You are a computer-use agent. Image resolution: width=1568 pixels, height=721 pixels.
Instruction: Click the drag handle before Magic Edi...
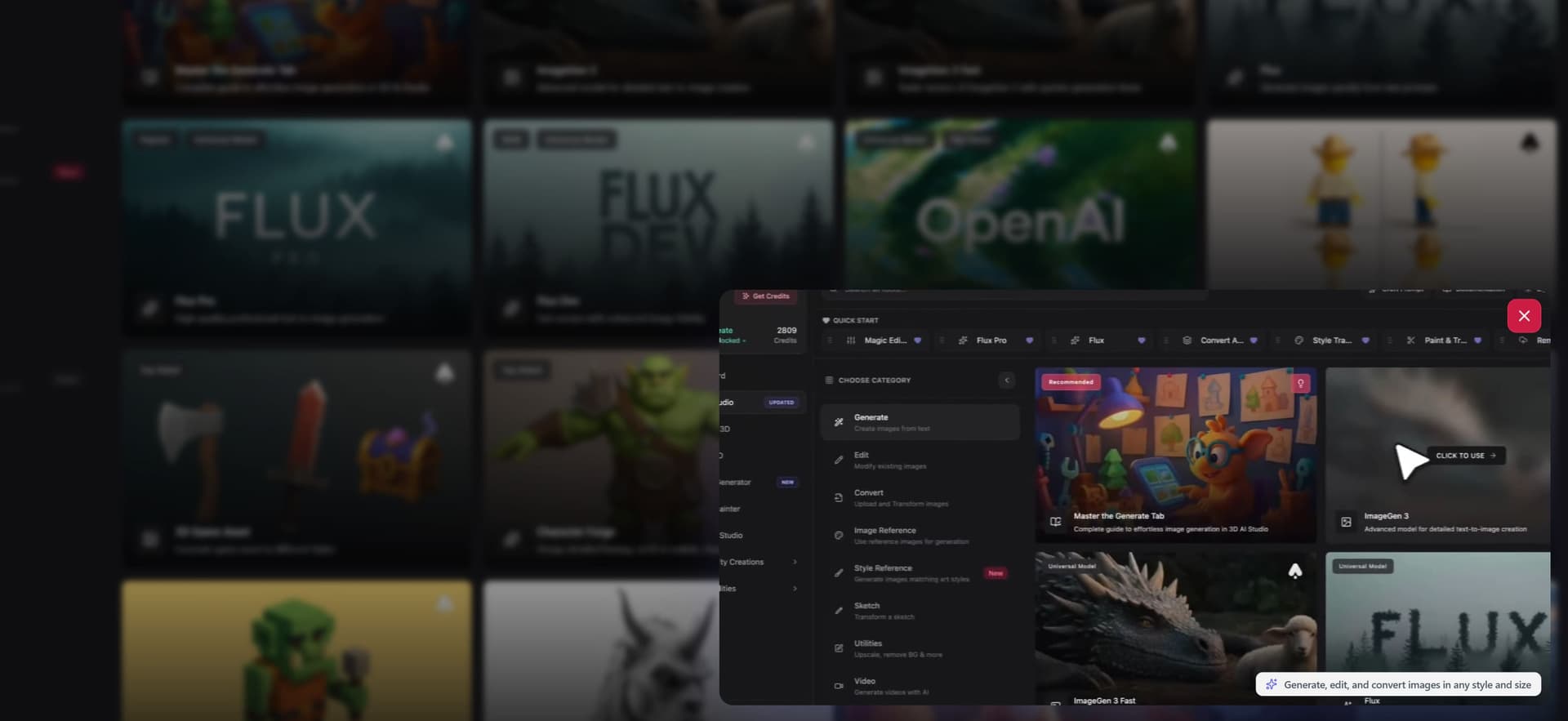[x=830, y=340]
